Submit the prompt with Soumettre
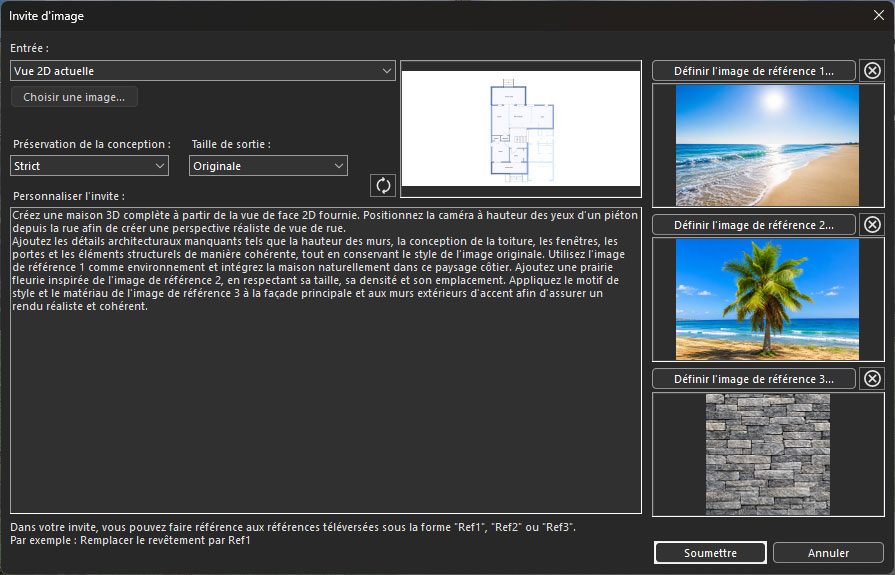Image resolution: width=895 pixels, height=575 pixels. point(710,553)
